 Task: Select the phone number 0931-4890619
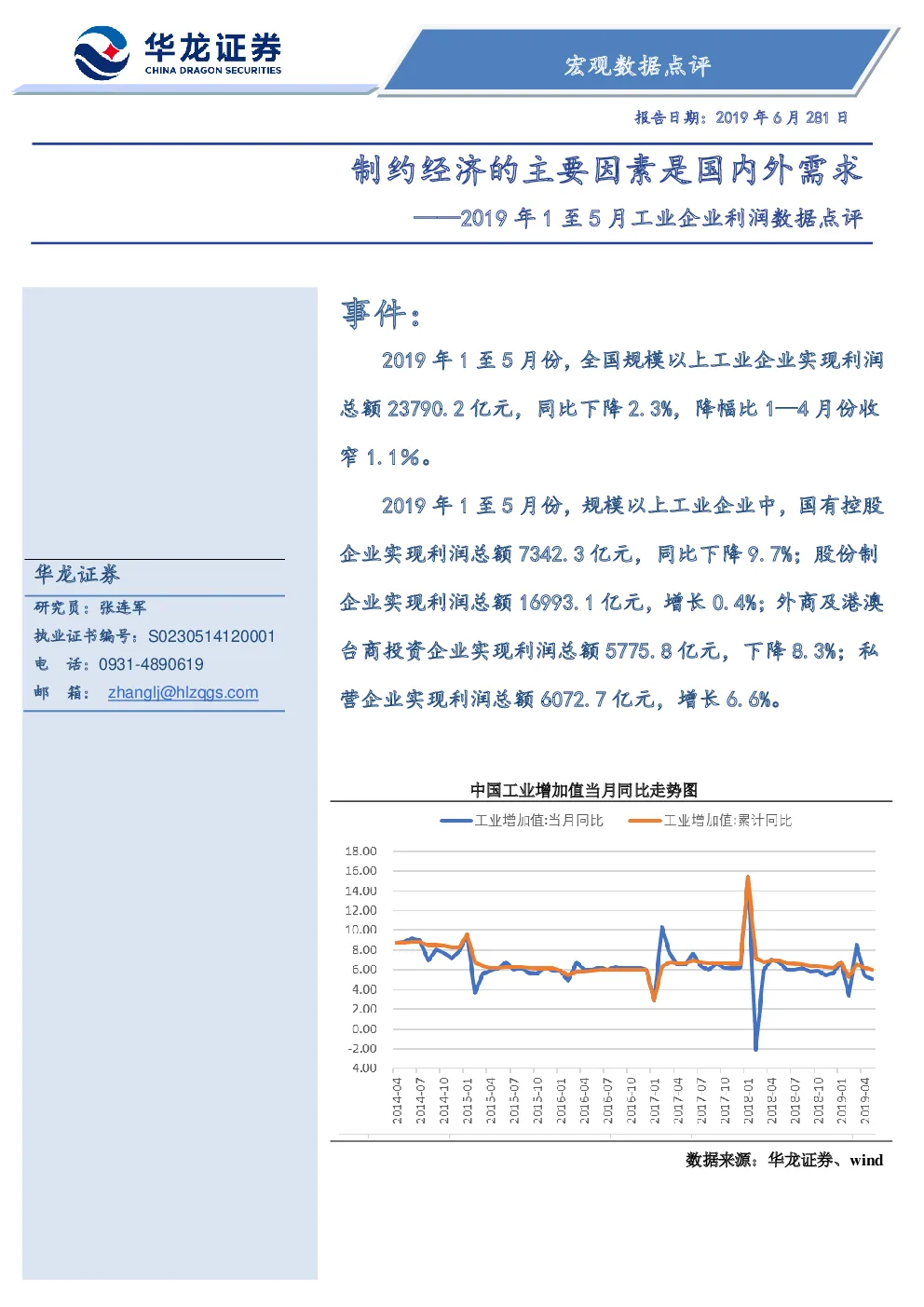(151, 664)
